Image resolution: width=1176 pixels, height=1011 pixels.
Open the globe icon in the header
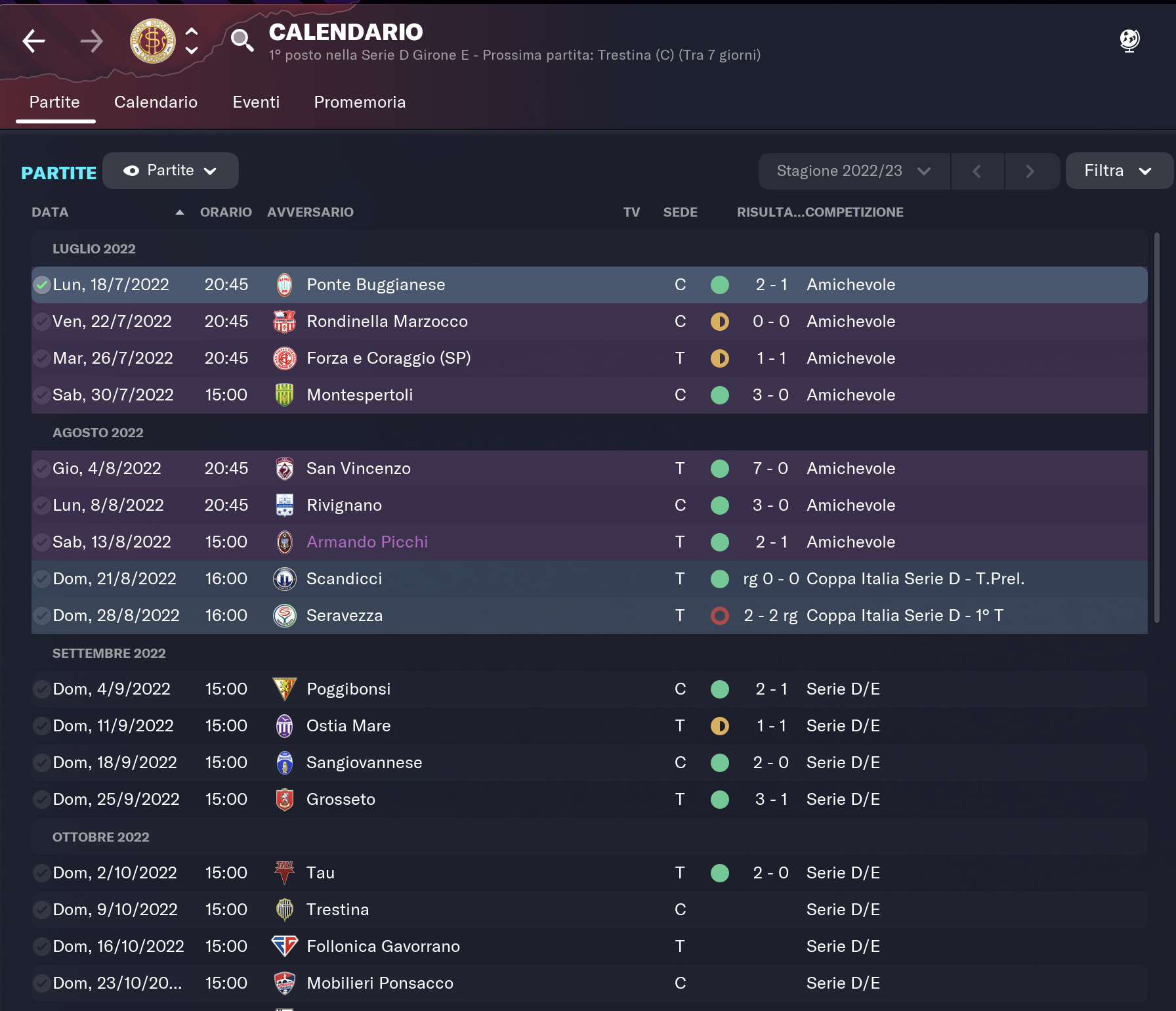(x=1129, y=41)
